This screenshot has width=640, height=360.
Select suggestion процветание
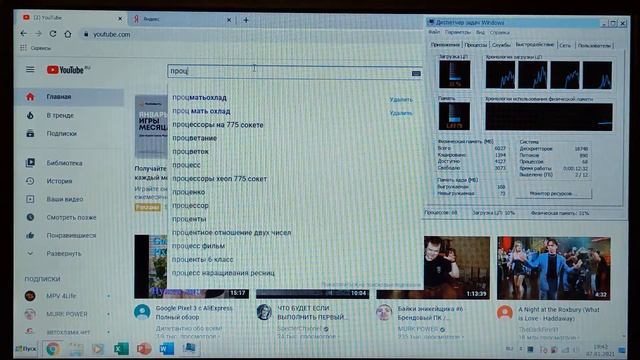coord(194,138)
